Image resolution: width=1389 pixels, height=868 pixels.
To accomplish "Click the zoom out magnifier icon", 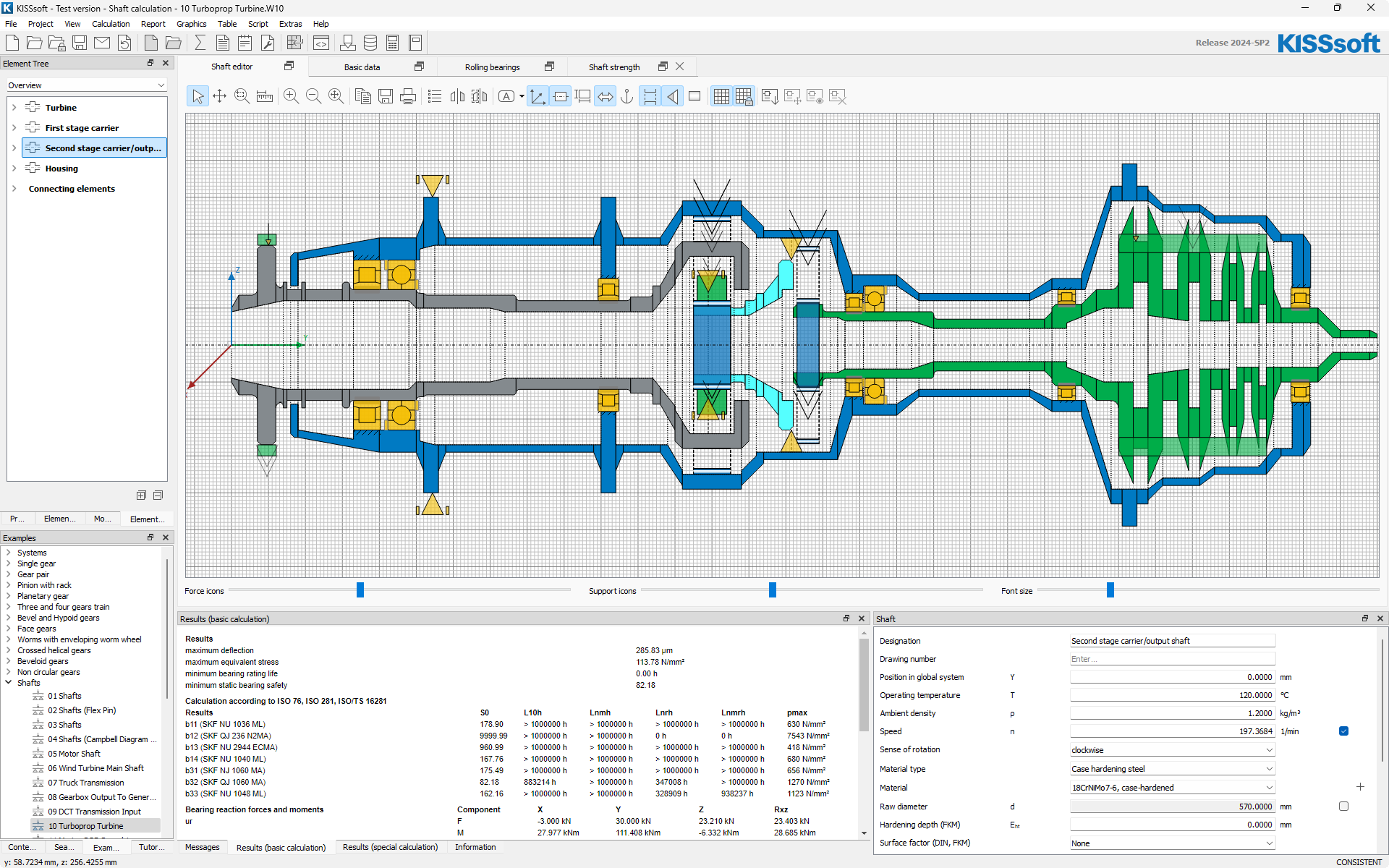I will pos(313,96).
